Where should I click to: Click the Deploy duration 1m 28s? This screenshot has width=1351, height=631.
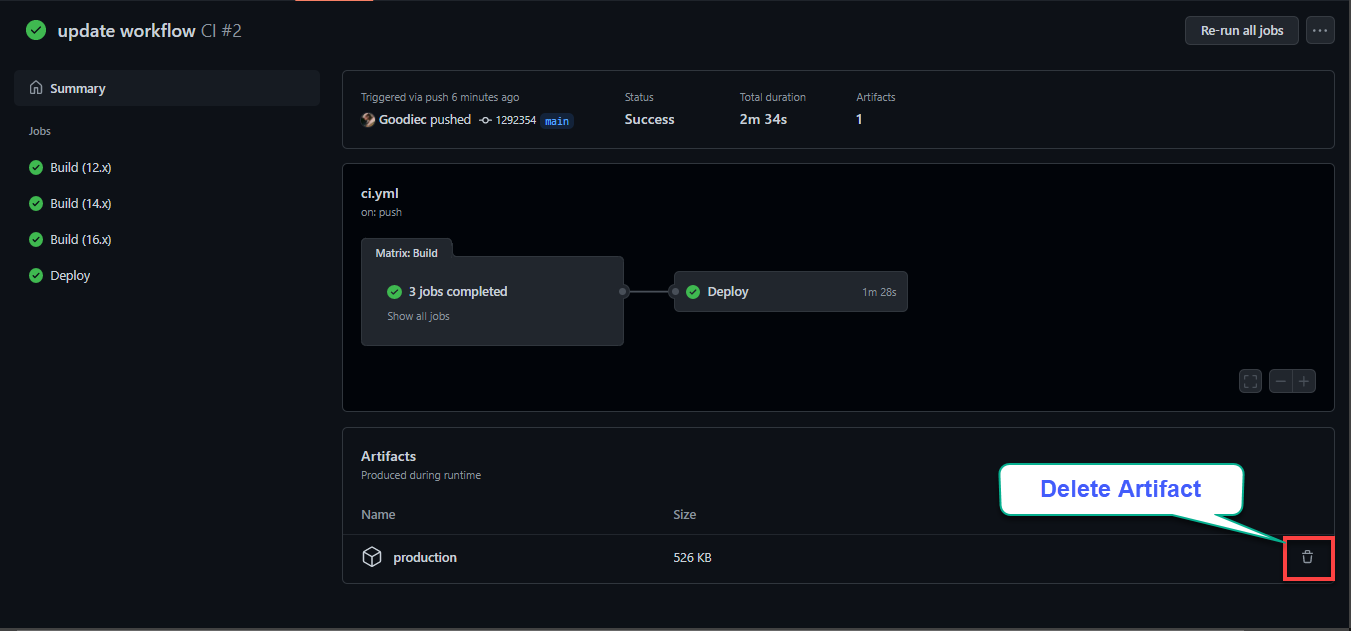point(879,292)
